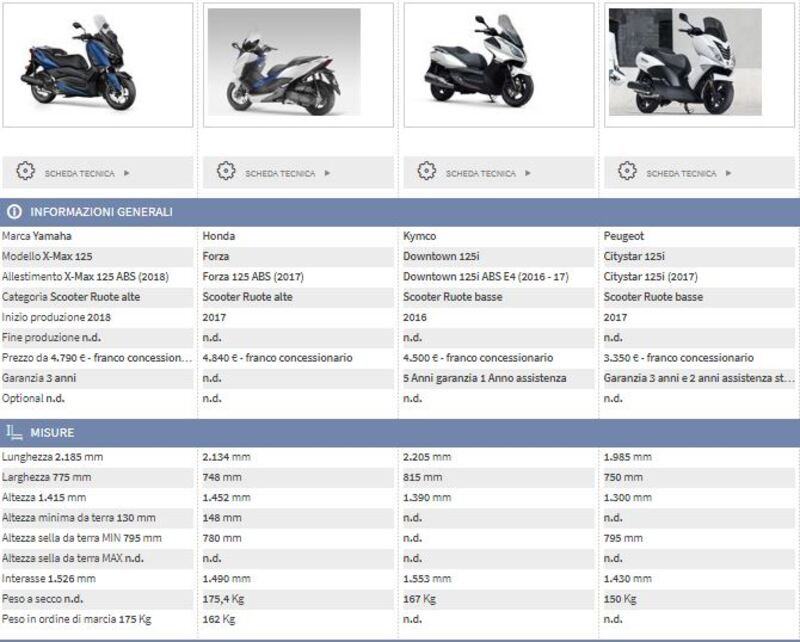800x642 pixels.
Task: Click the ruler icon beside Misure
Action: (x=11, y=433)
